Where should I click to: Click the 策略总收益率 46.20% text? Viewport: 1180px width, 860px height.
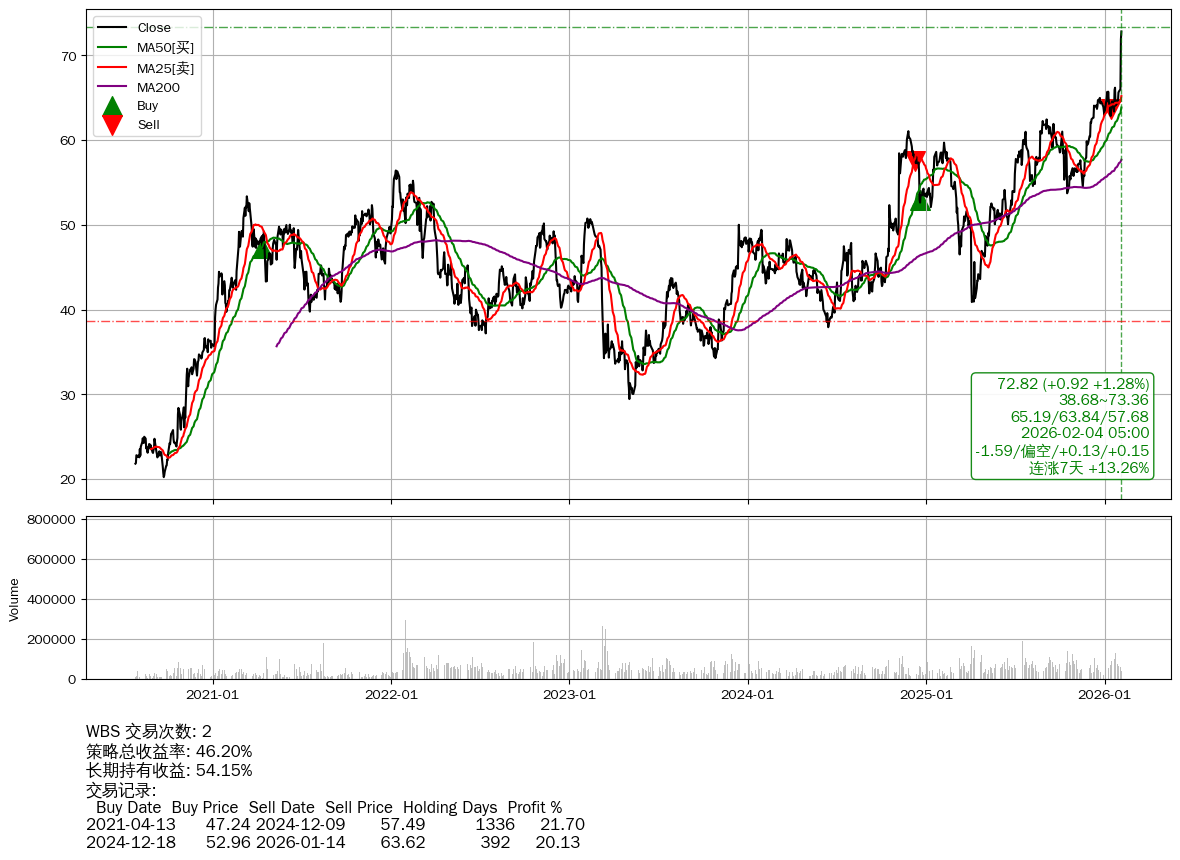click(x=169, y=751)
